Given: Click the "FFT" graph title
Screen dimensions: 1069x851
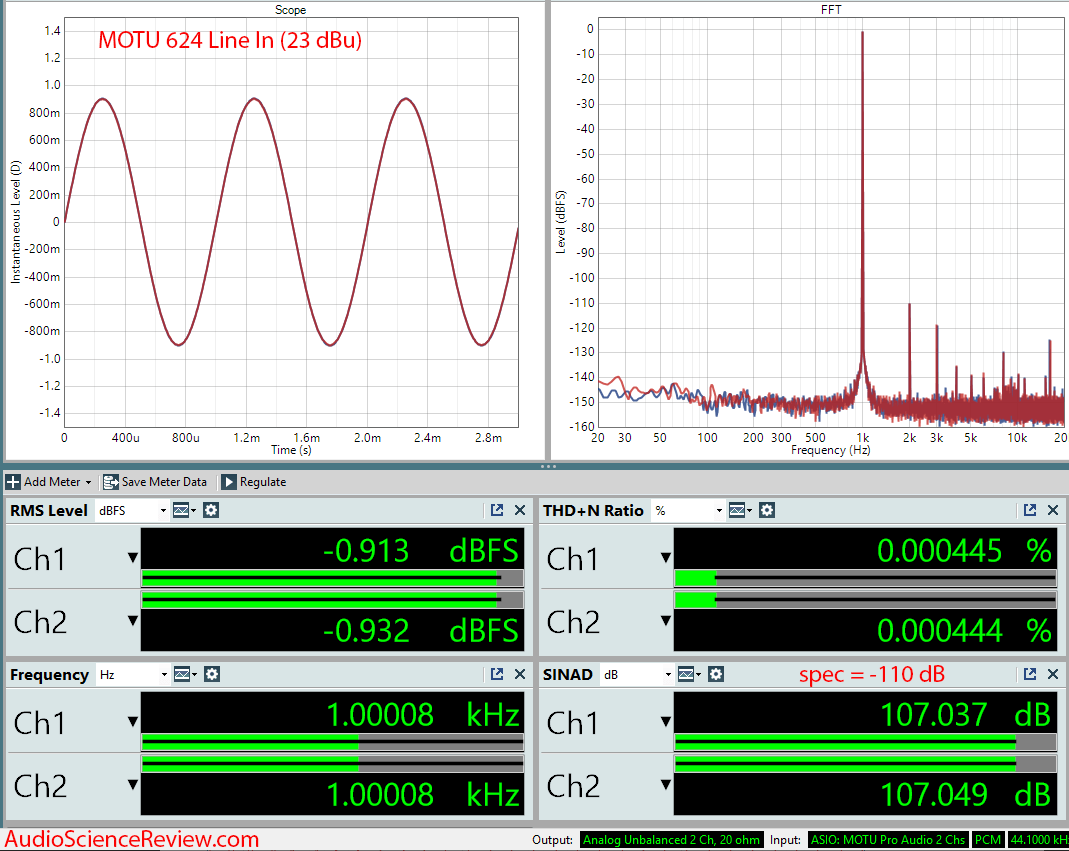Looking at the screenshot, I should click(x=831, y=10).
